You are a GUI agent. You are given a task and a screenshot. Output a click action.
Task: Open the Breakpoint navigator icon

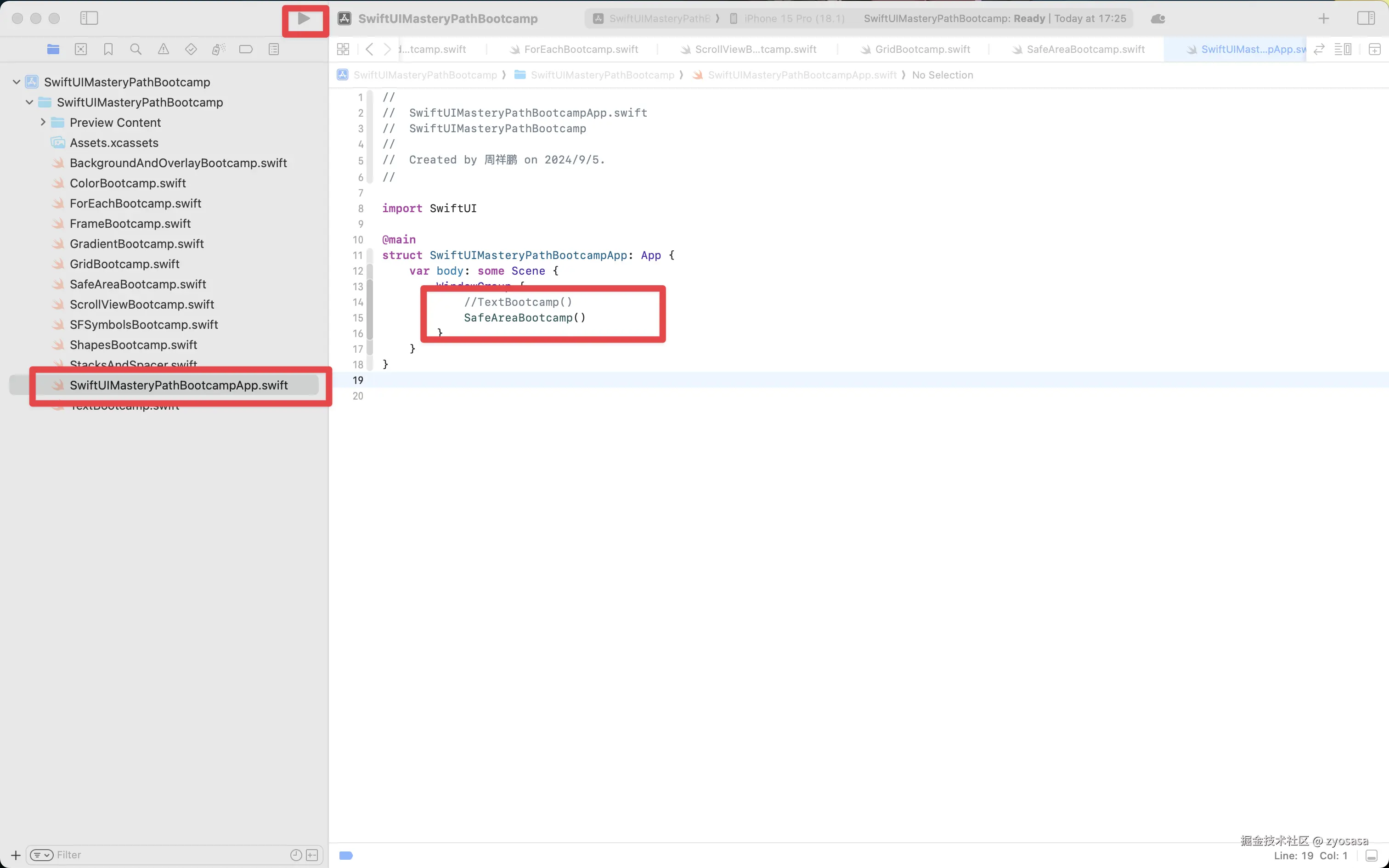click(x=246, y=50)
